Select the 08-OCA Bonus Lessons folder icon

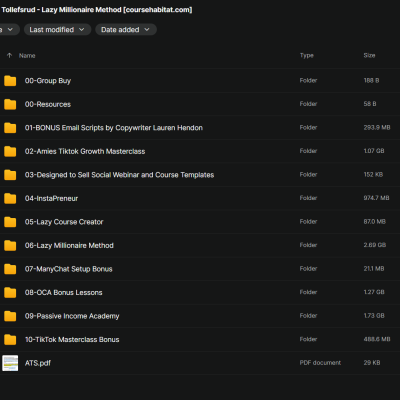tap(10, 293)
